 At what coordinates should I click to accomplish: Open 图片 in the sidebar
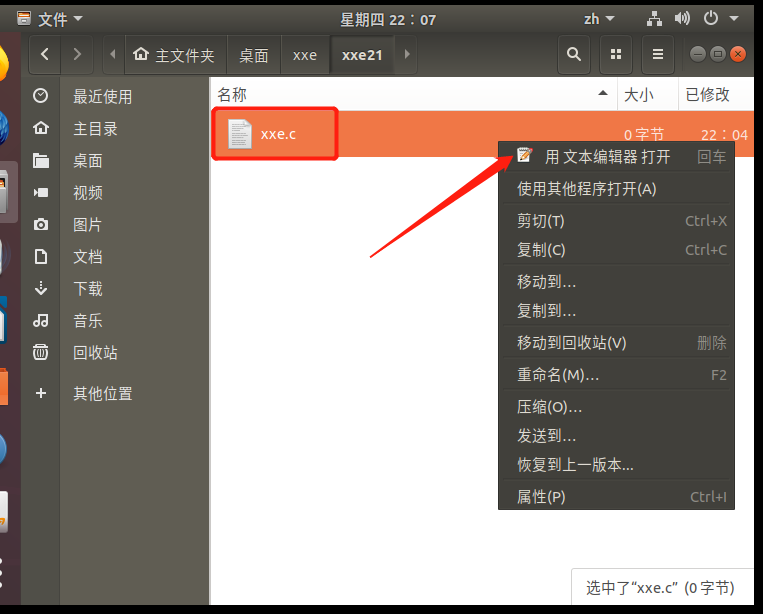coord(88,225)
